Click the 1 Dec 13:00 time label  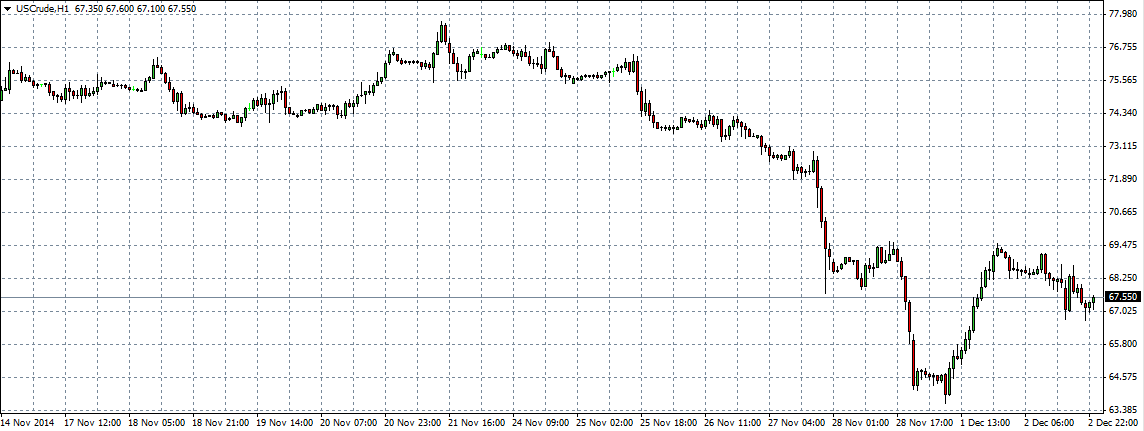coord(988,423)
